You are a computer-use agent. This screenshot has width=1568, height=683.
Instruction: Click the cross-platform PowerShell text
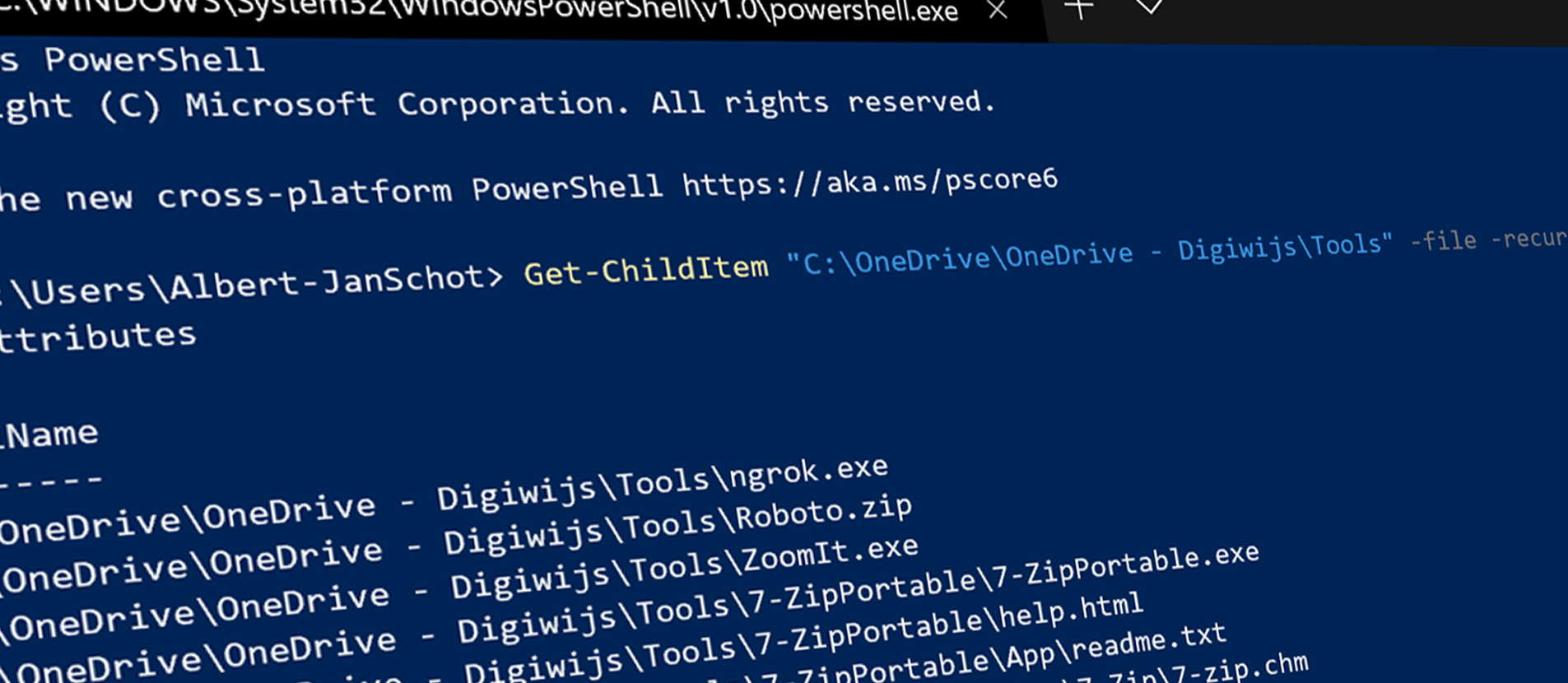[x=410, y=193]
